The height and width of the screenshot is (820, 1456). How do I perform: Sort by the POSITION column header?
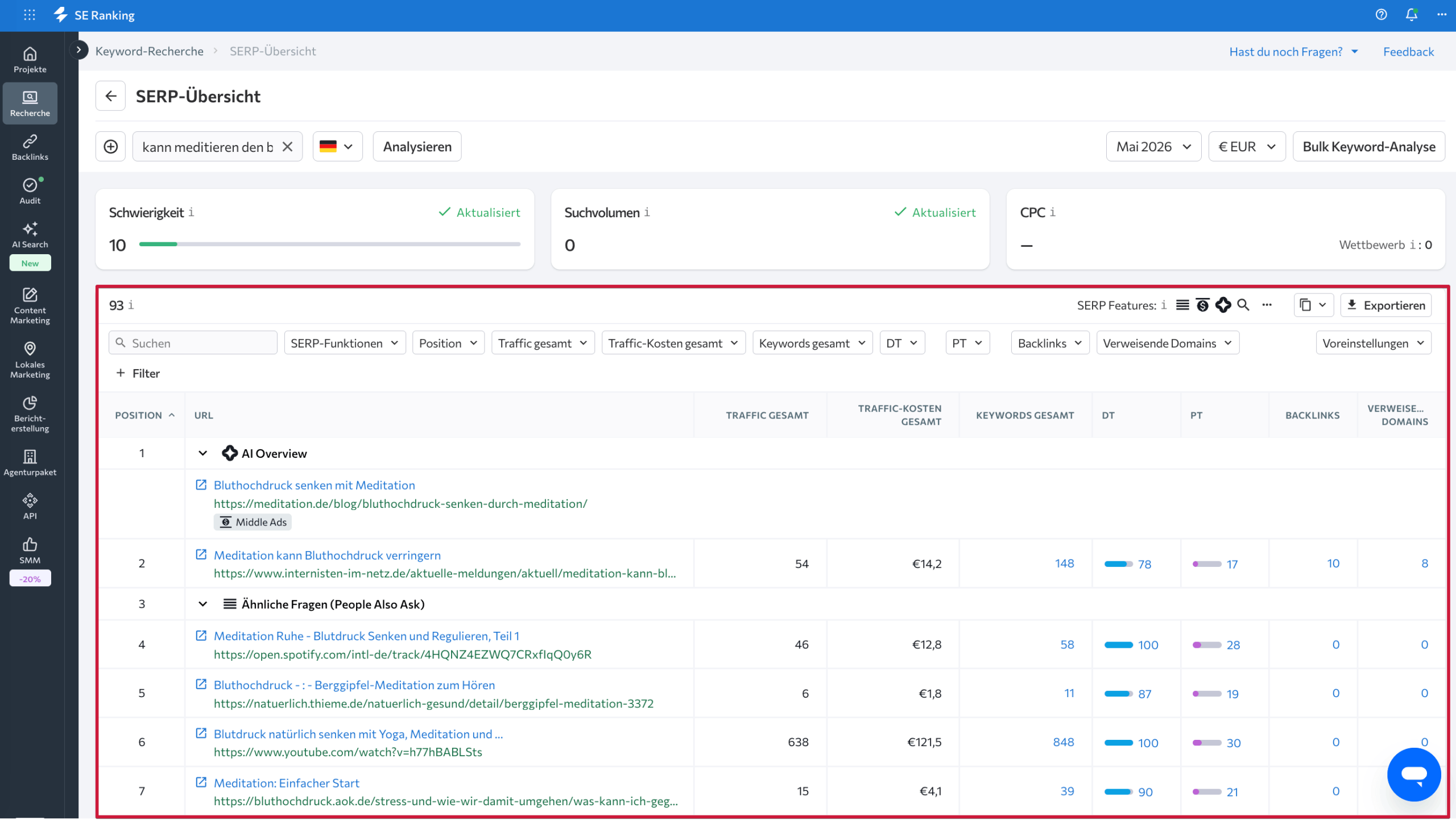coord(144,415)
